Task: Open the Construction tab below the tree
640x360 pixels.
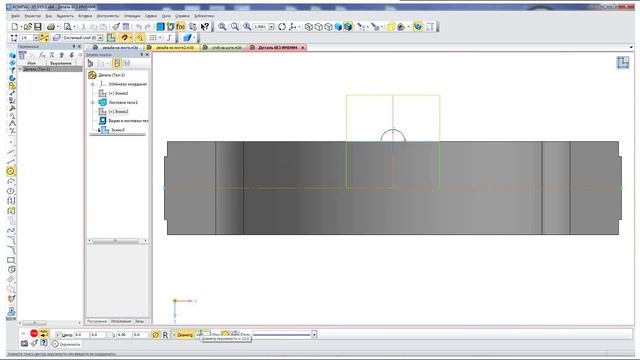Action: point(97,322)
